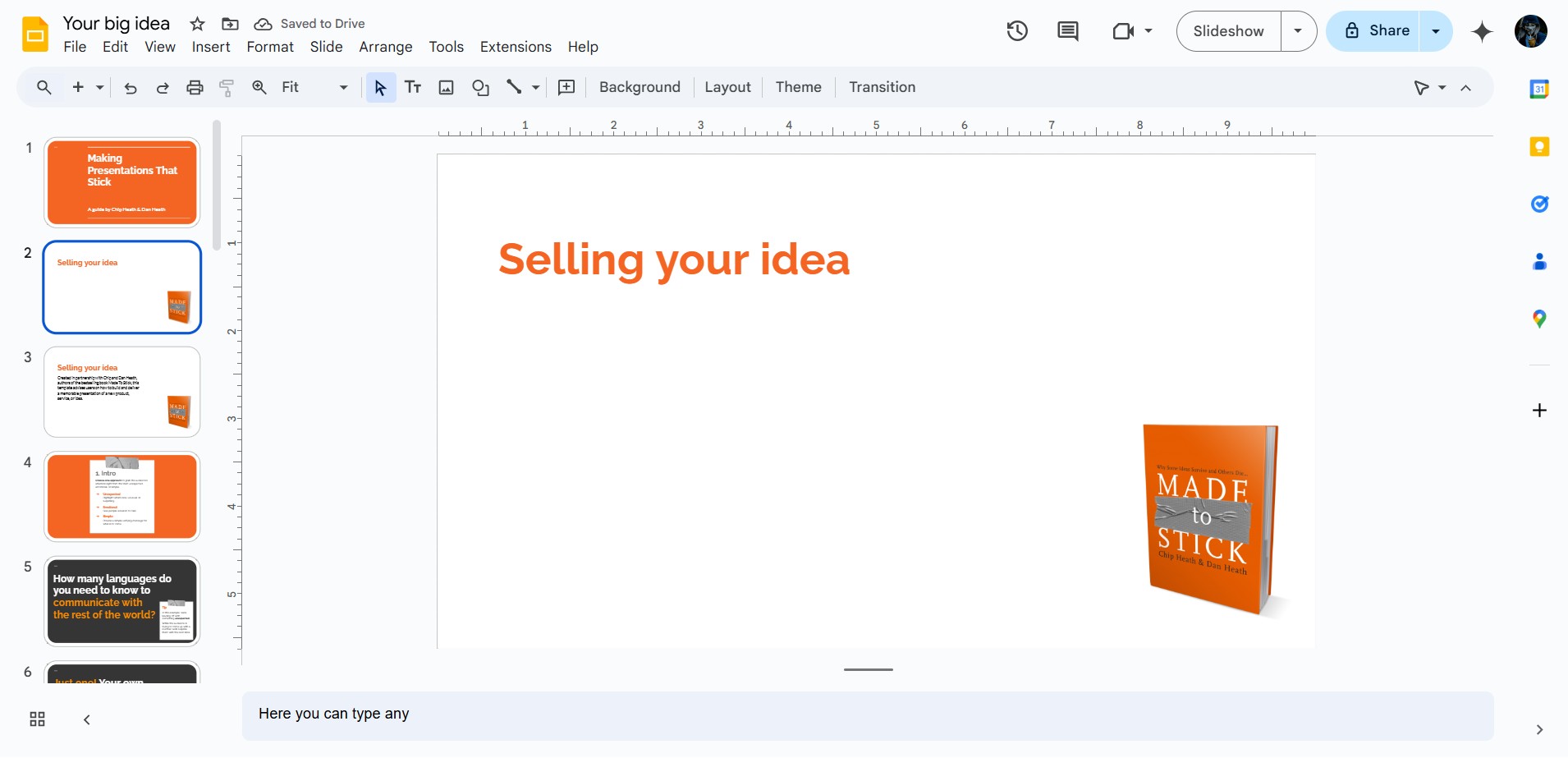Star the presentation title
This screenshot has width=1568, height=758.
tap(197, 24)
